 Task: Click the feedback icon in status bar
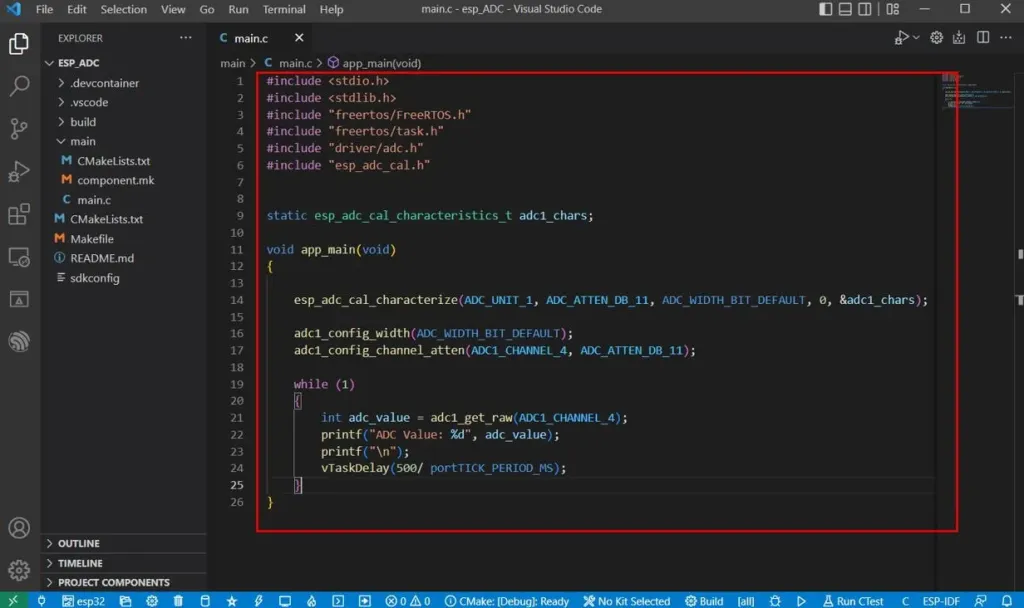980,601
